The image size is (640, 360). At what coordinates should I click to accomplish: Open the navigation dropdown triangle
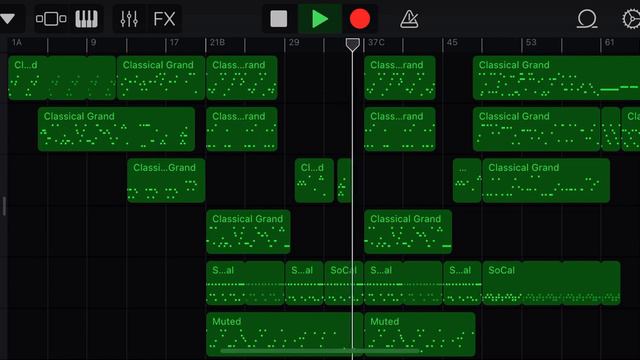click(x=7, y=18)
